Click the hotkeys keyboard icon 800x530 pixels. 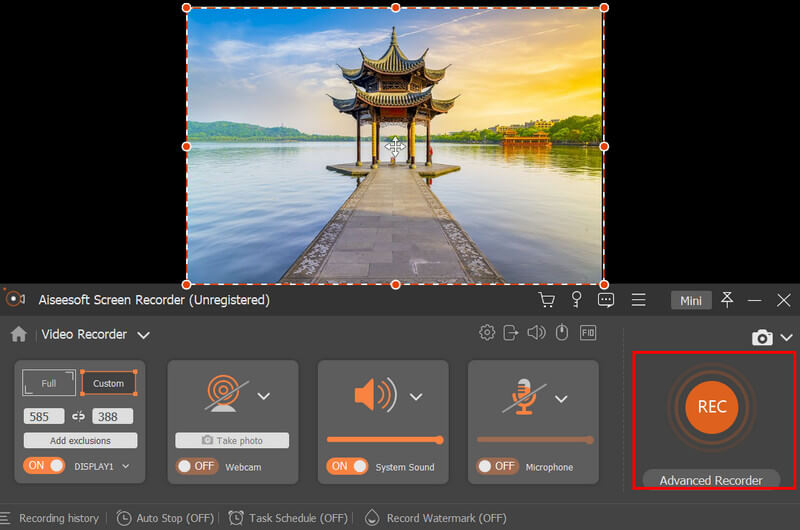coord(588,333)
